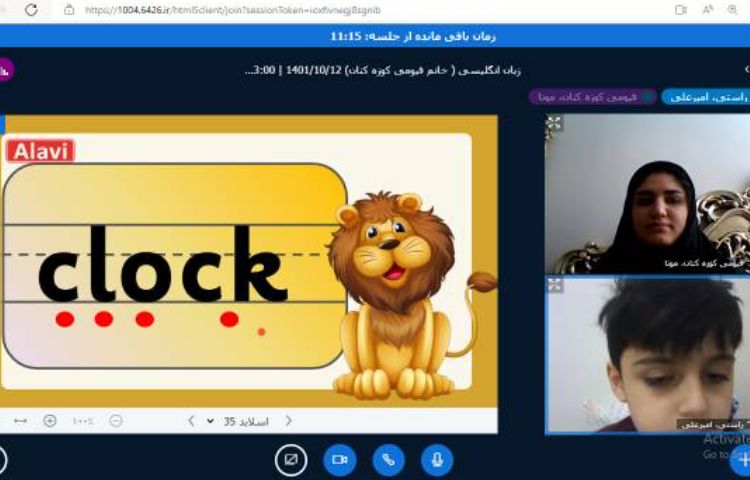Click the word clock on the slide
750x480 pixels.
pos(163,264)
